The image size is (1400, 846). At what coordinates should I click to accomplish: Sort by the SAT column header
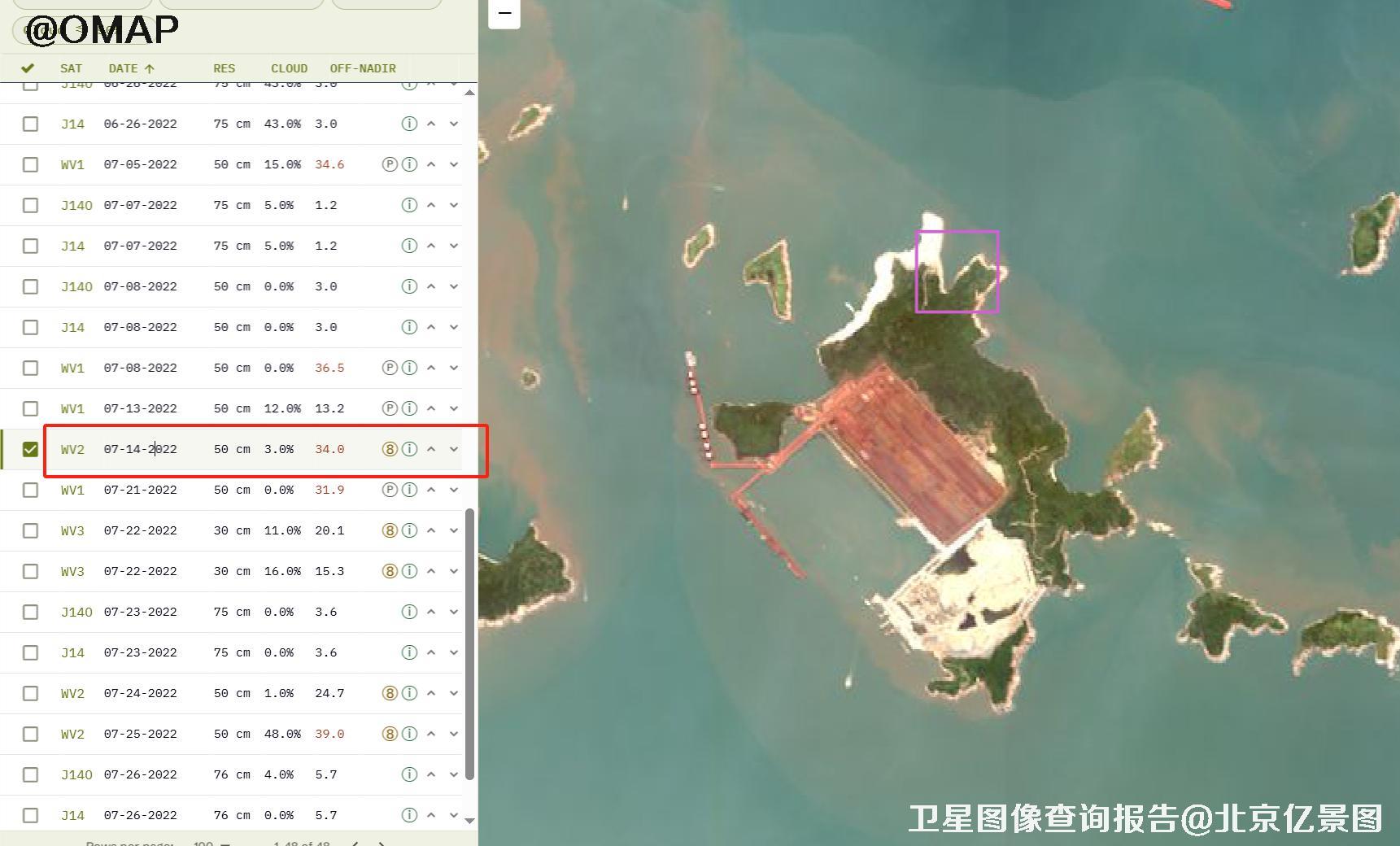(71, 68)
